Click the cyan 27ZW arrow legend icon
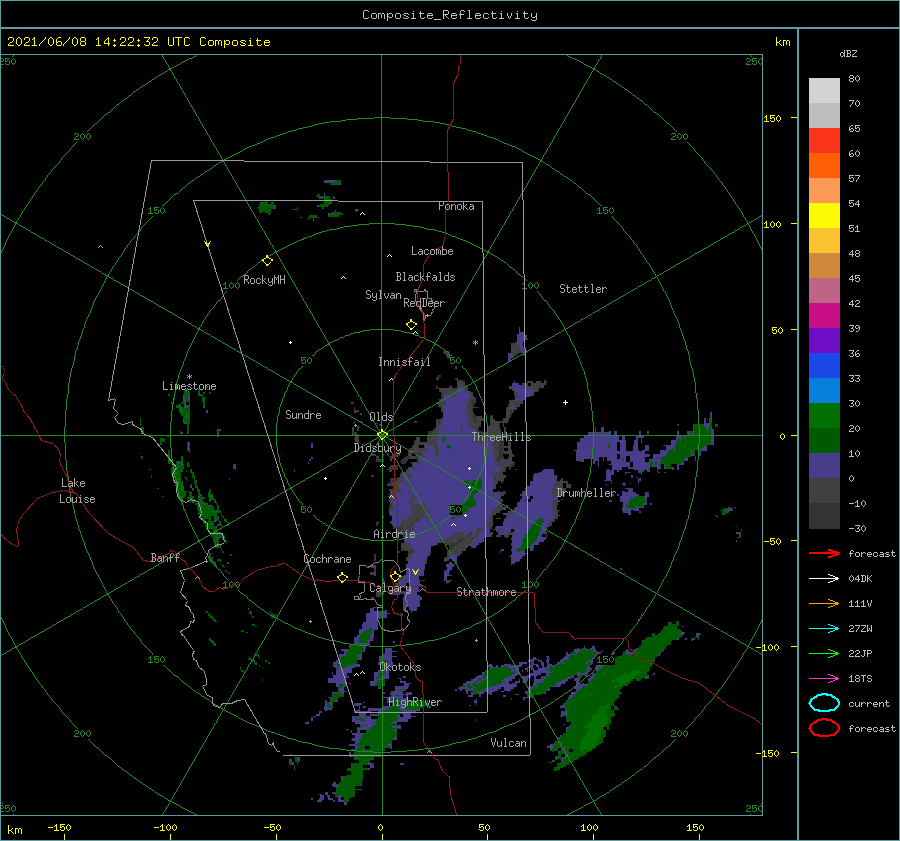Viewport: 900px width, 841px height. pyautogui.click(x=824, y=629)
